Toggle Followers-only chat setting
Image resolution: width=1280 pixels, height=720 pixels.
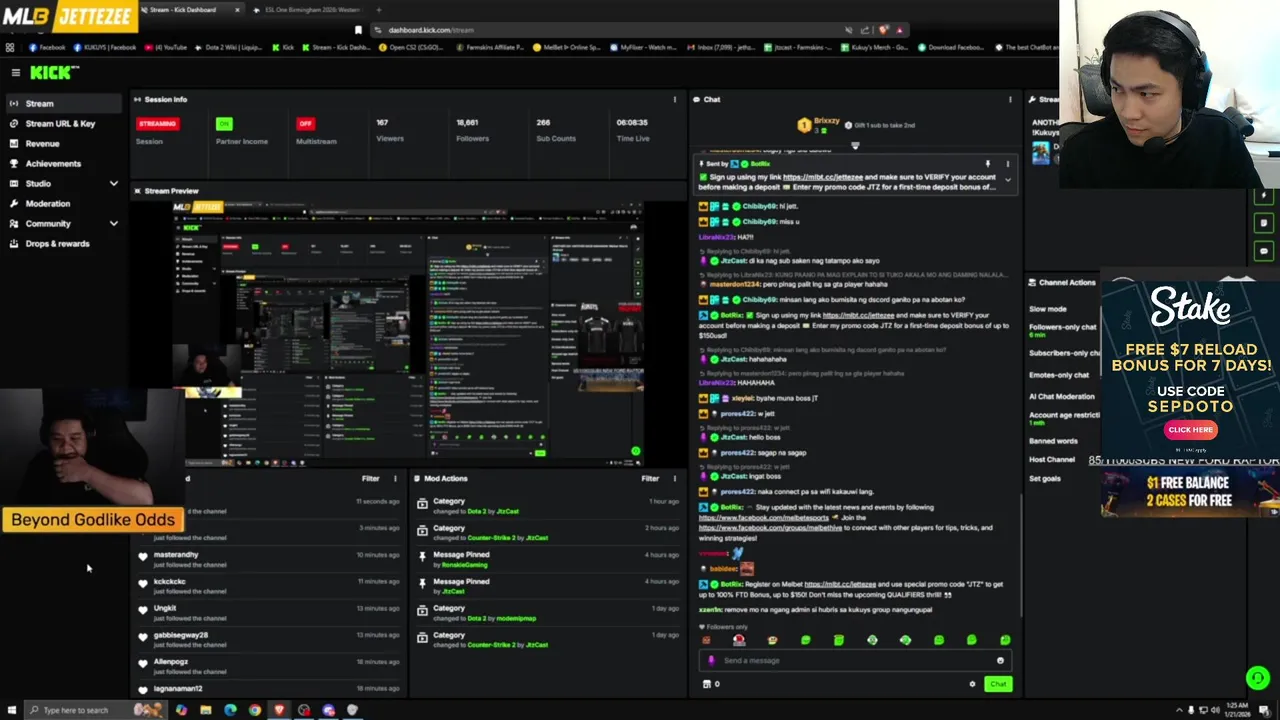1064,327
